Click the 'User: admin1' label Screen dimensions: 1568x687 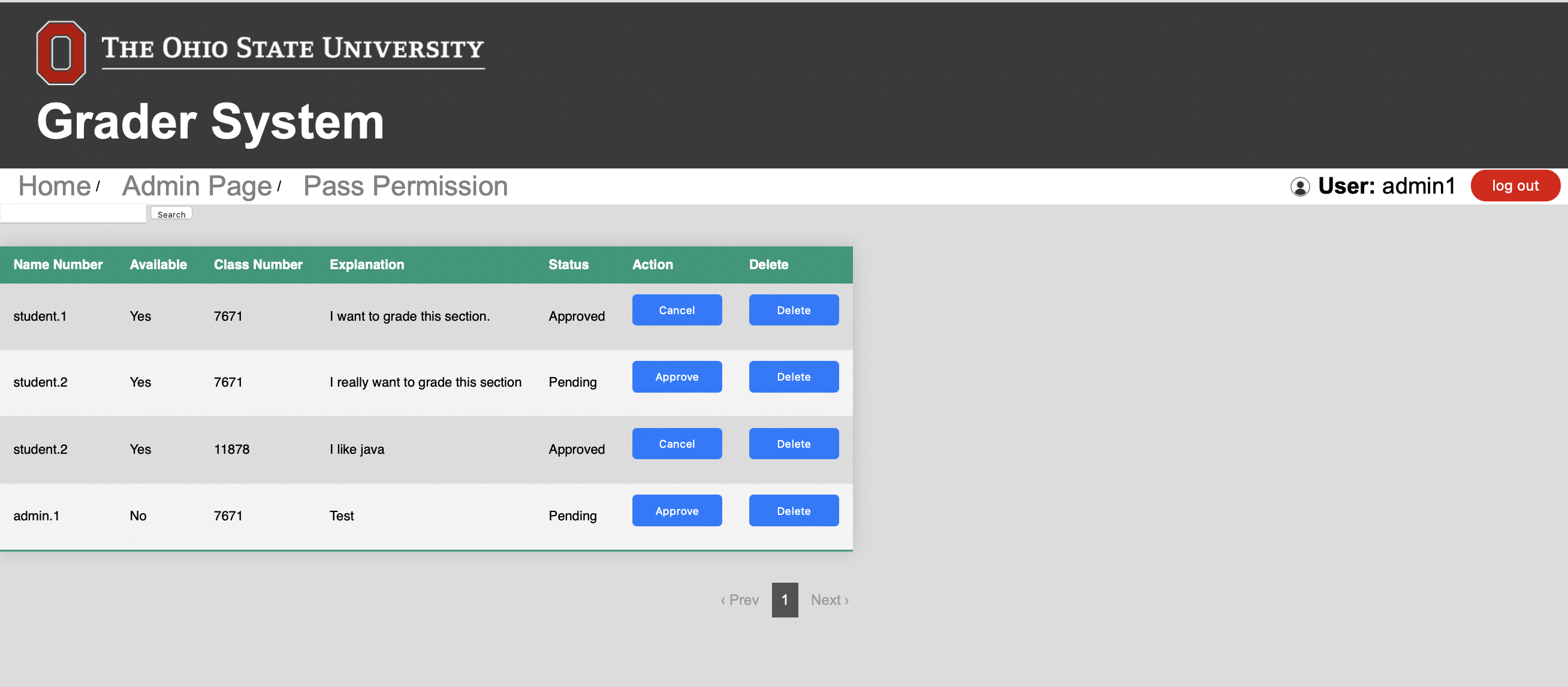pyautogui.click(x=1386, y=186)
